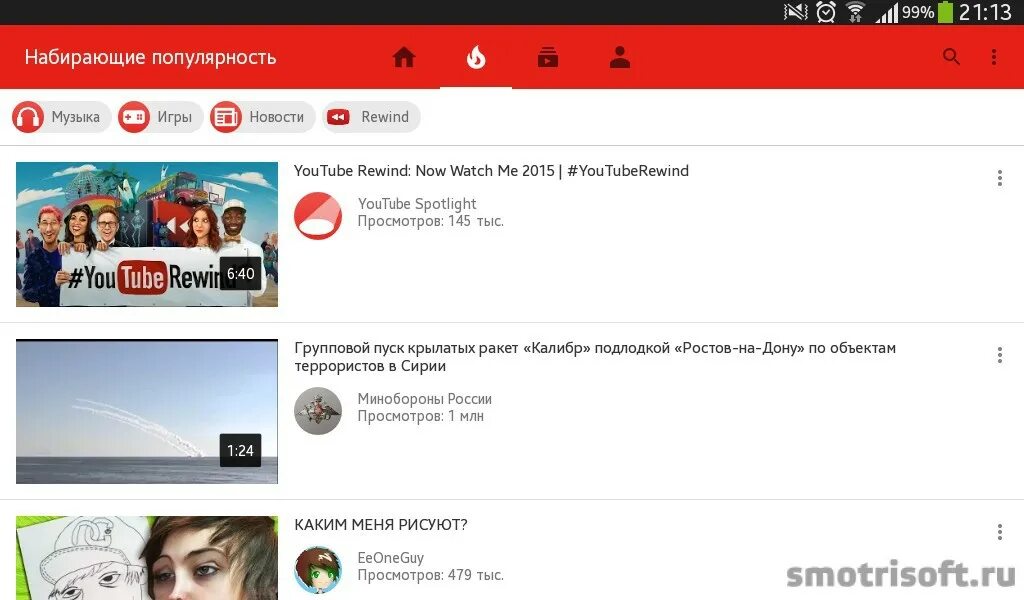Viewport: 1024px width, 600px height.
Task: Open the YouTube Rewind video thumbnail
Action: 147,234
